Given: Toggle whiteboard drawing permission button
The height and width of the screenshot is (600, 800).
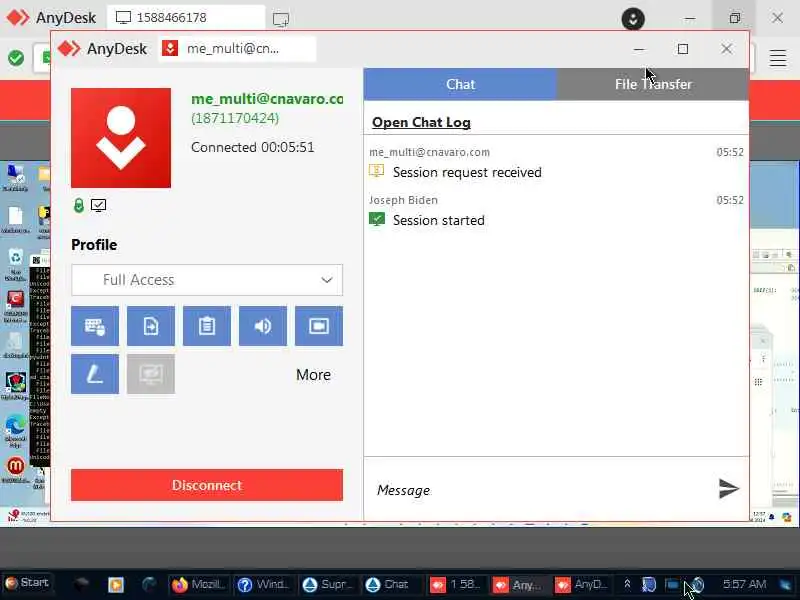Looking at the screenshot, I should point(95,374).
